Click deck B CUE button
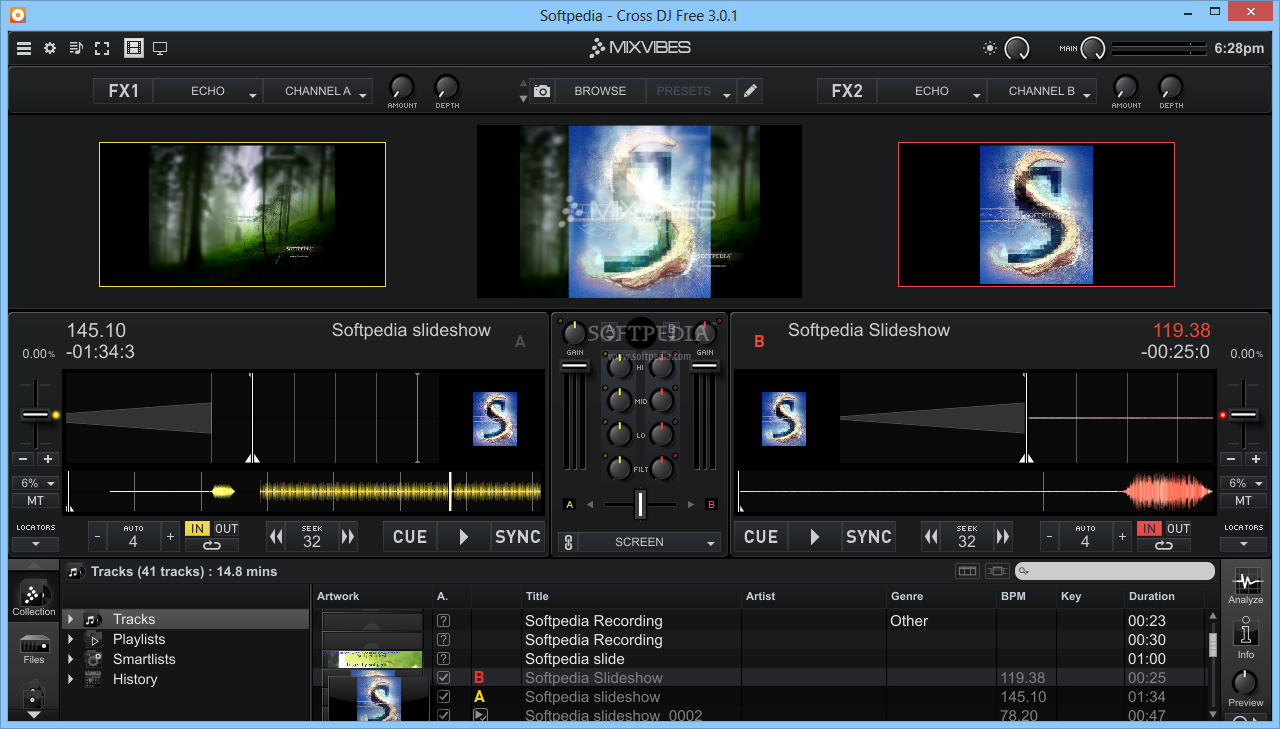This screenshot has width=1280, height=729. pos(761,537)
